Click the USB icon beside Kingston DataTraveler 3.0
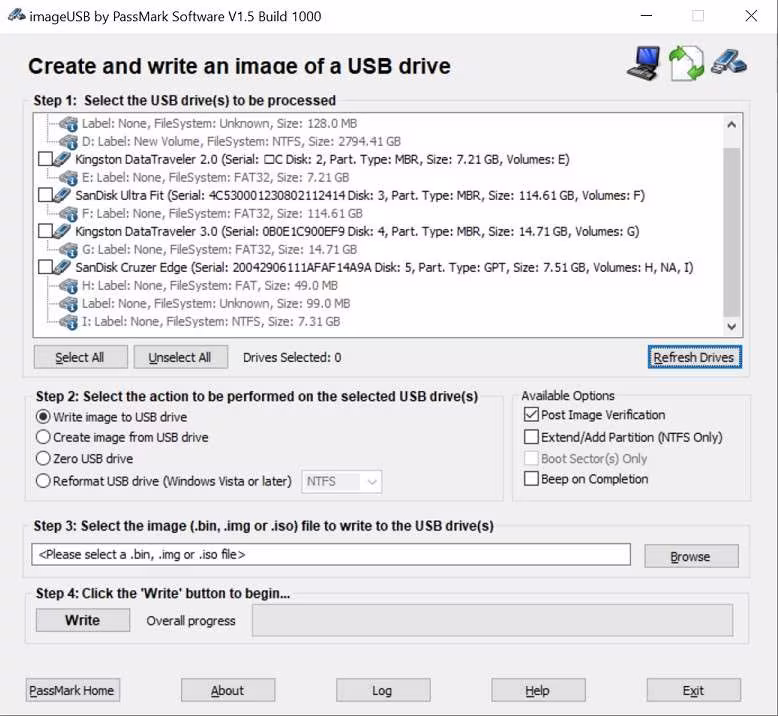This screenshot has width=778, height=716. click(x=62, y=231)
